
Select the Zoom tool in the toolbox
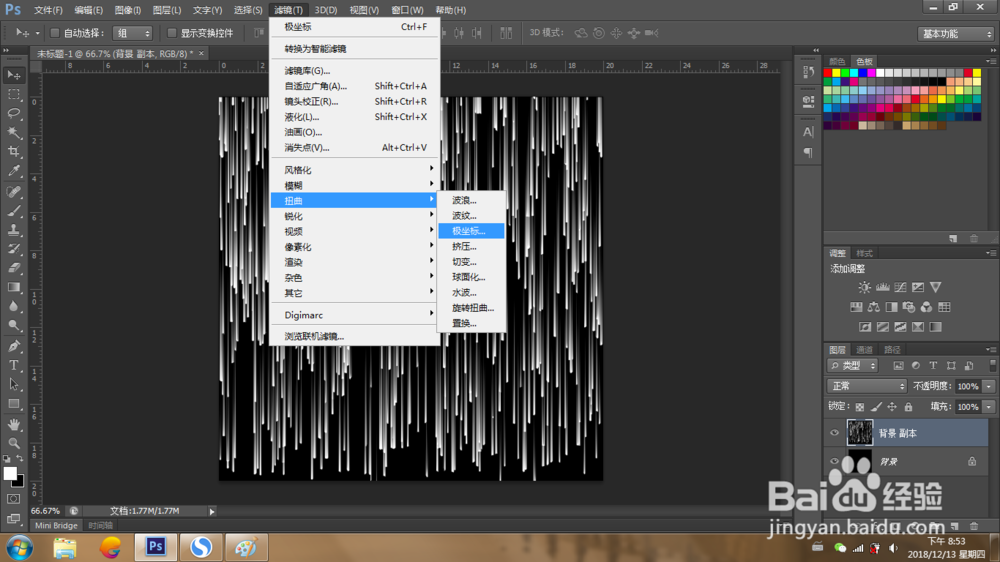pos(13,443)
